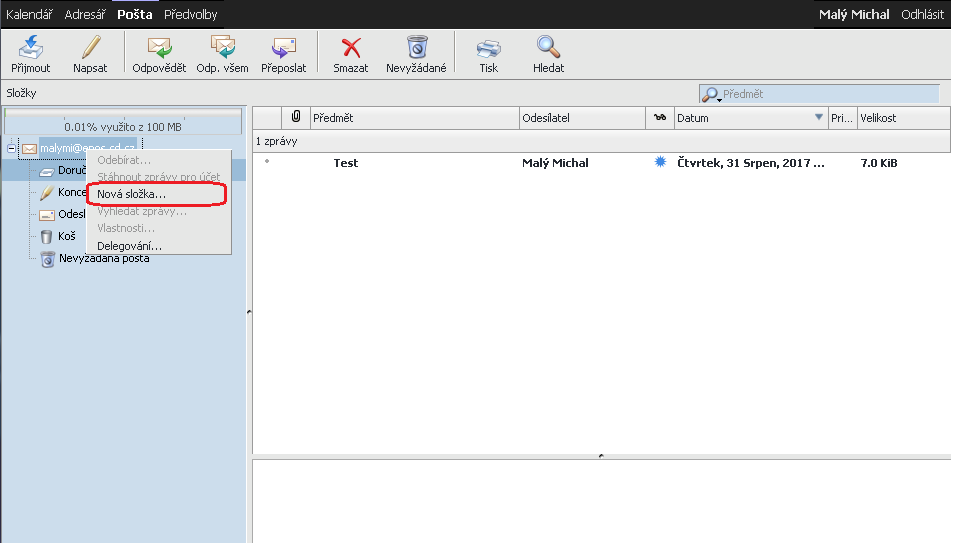Screen dimensions: 954x543
Task: Click date Čtvrtek, 31 Srpen, 2017
Action: point(751,163)
